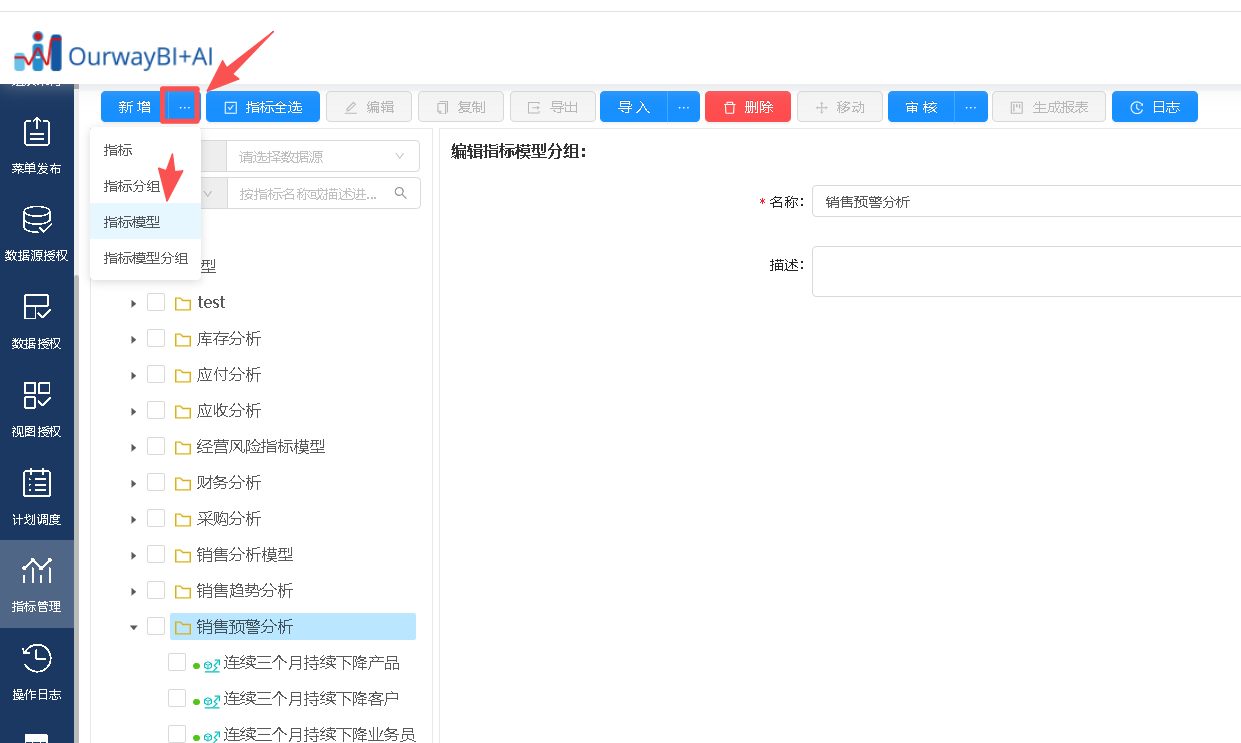Viewport: 1241px width, 743px height.
Task: Open the 菜单发布 sidebar icon
Action: click(x=36, y=133)
